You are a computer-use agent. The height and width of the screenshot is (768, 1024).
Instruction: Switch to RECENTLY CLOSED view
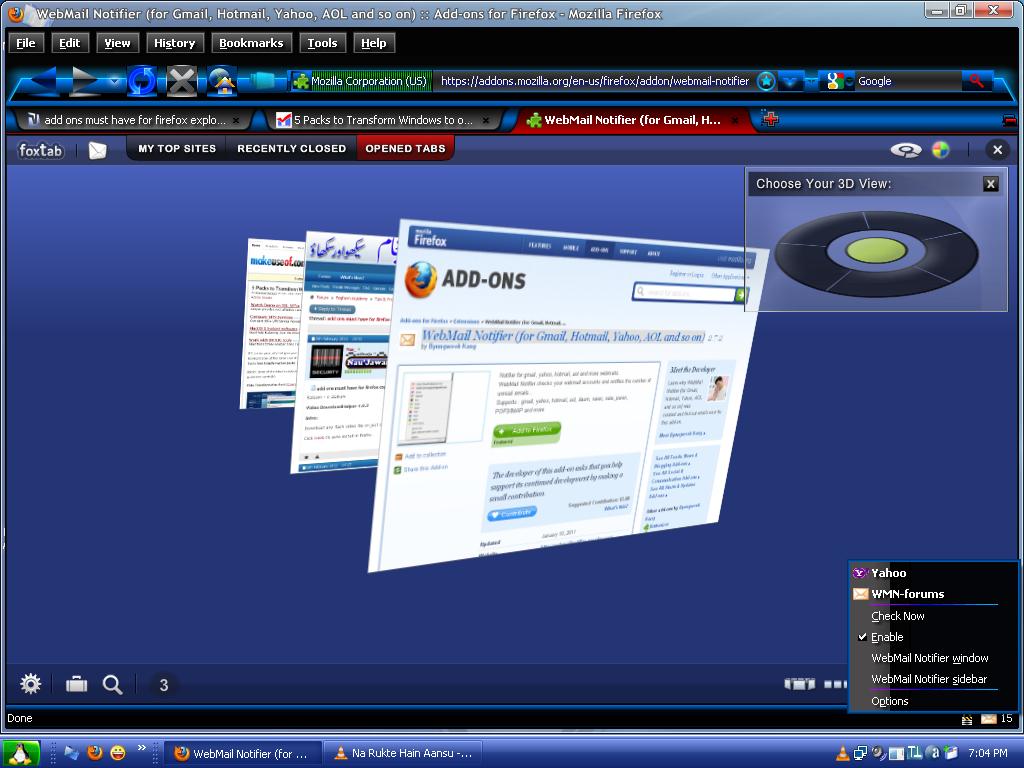click(x=291, y=149)
